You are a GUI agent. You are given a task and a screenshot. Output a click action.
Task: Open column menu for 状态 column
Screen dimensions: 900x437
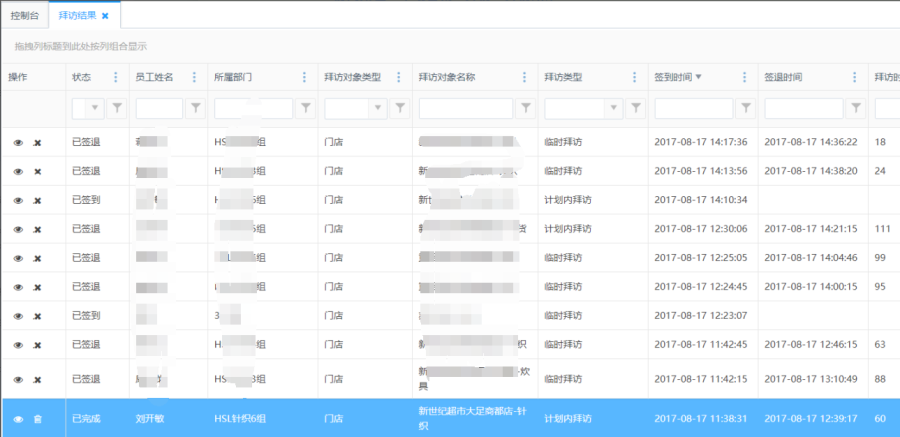click(116, 78)
